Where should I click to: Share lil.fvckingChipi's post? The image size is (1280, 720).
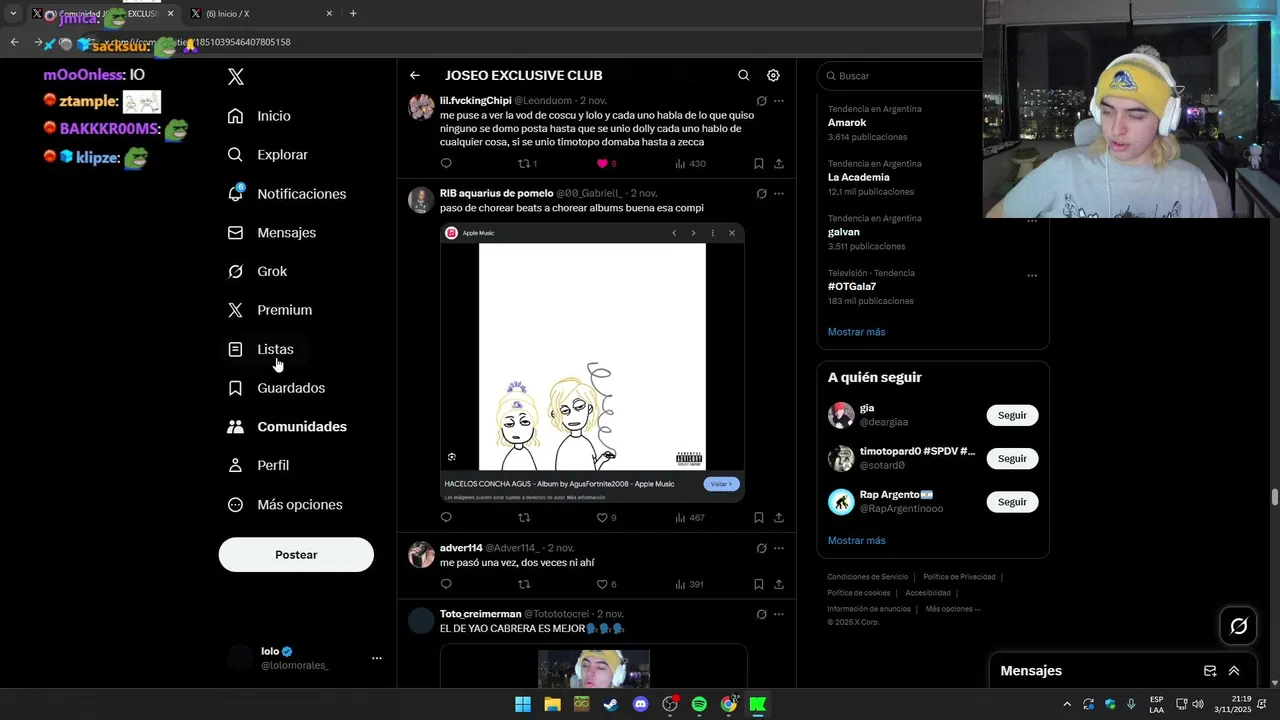[x=779, y=163]
